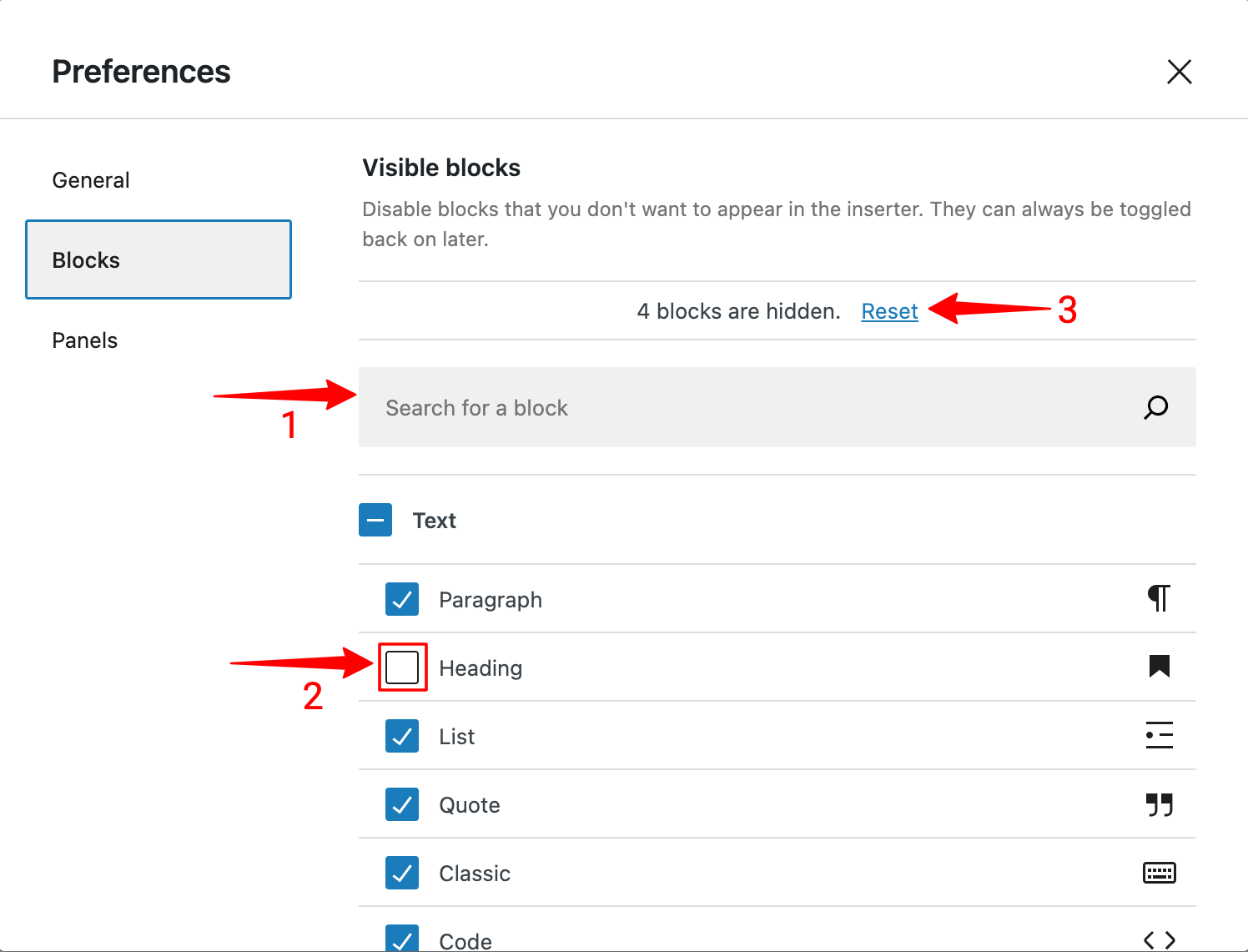Screen dimensions: 1248x952
Task: Click the Paragraph pilcrow icon
Action: click(x=1159, y=598)
